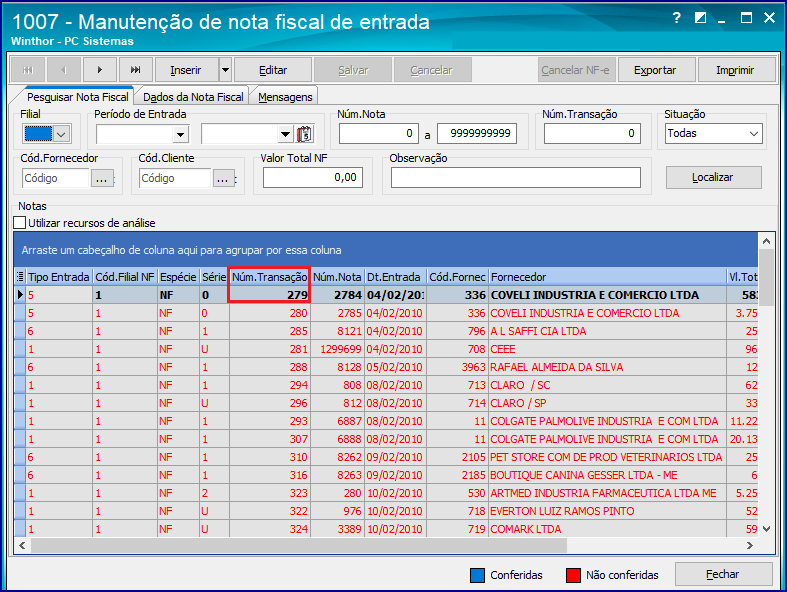Sort by the Núm.Transação column header
This screenshot has width=787, height=592.
tap(270, 277)
